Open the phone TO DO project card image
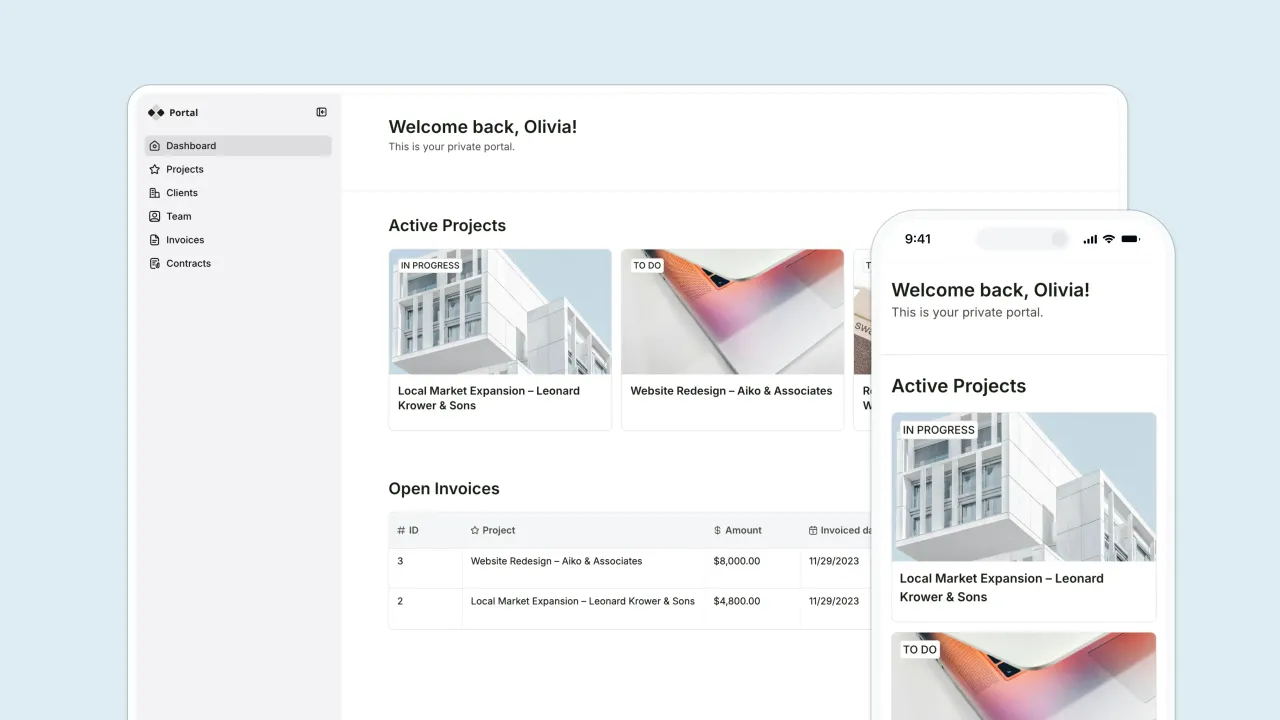Viewport: 1280px width, 720px height. click(x=1024, y=676)
